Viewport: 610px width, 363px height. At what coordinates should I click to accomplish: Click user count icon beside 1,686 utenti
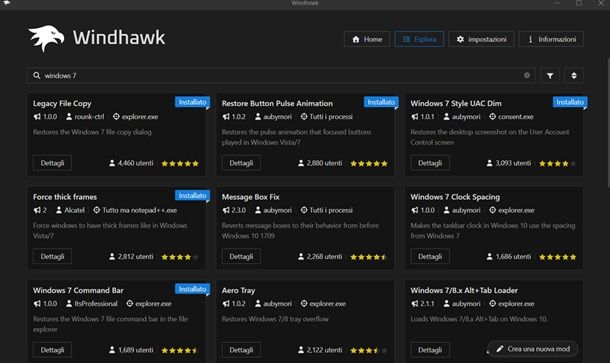click(x=489, y=256)
